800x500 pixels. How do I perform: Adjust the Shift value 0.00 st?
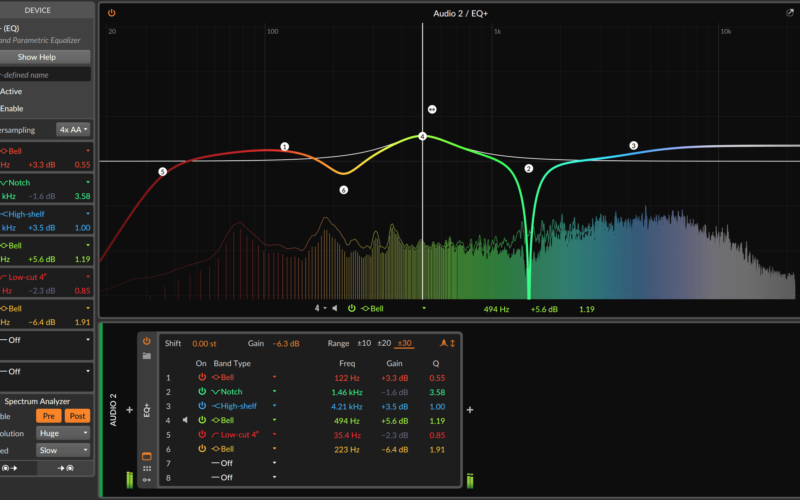pyautogui.click(x=204, y=343)
